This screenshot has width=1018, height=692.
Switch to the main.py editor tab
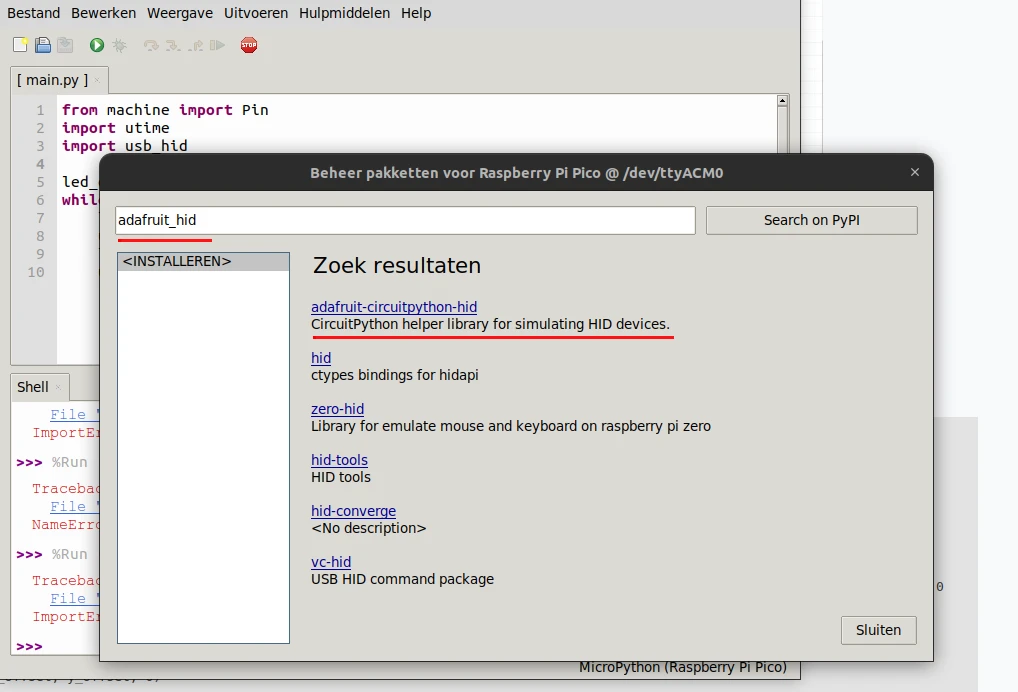52,79
